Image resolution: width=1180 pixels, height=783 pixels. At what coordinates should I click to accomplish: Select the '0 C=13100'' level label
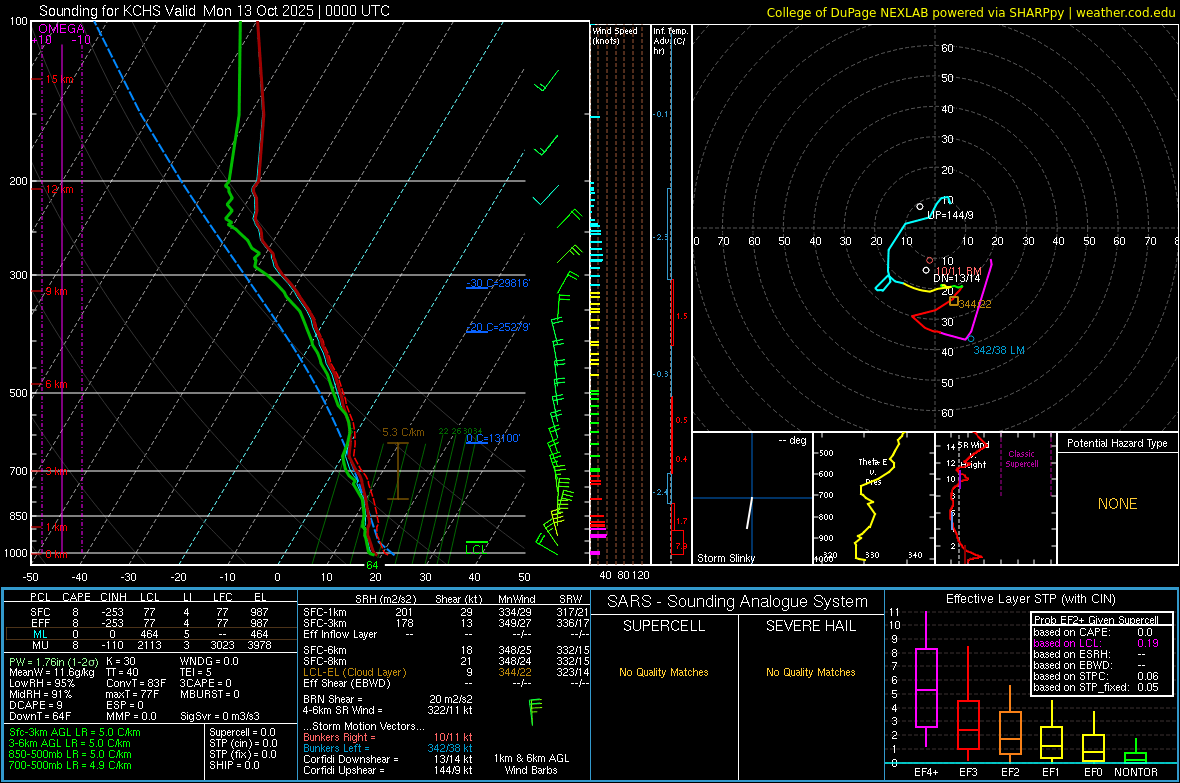[x=493, y=438]
